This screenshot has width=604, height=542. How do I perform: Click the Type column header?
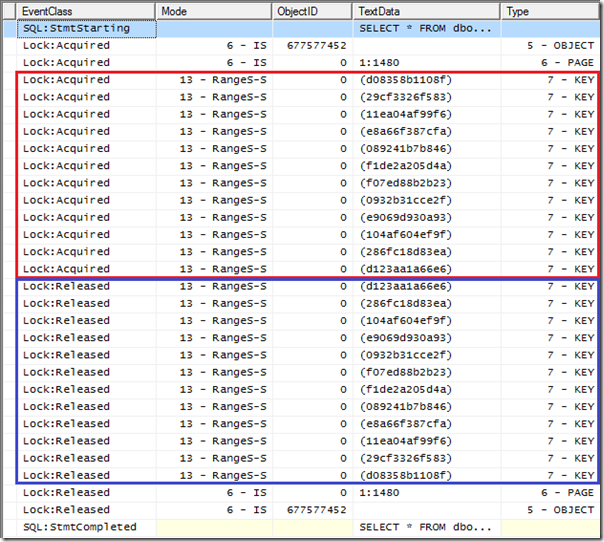click(550, 11)
